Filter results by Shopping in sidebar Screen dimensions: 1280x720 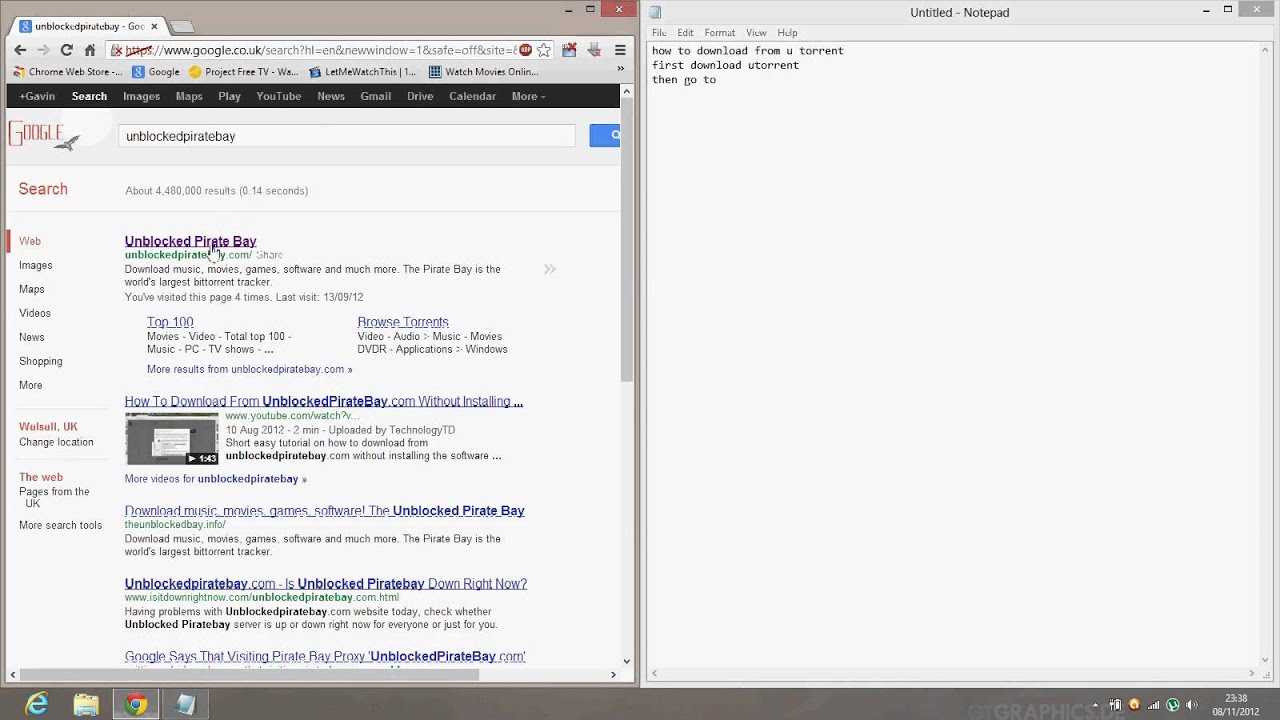click(40, 361)
